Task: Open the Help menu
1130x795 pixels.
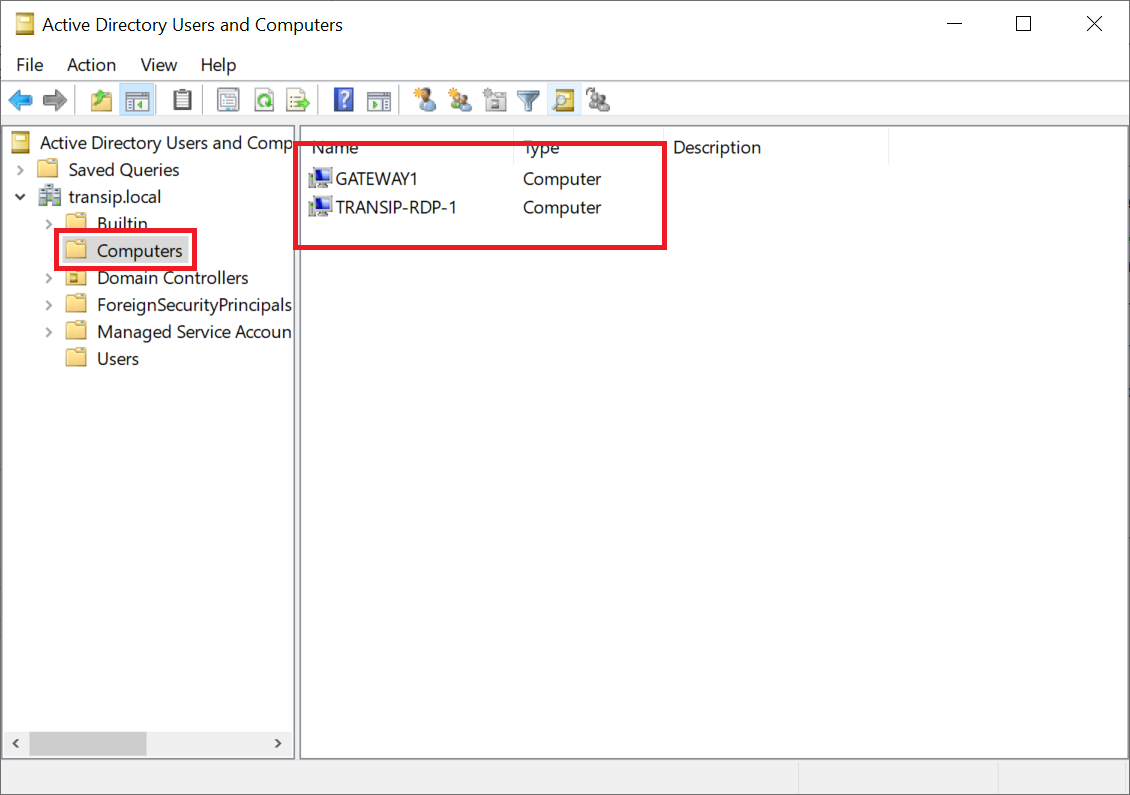Action: click(218, 65)
